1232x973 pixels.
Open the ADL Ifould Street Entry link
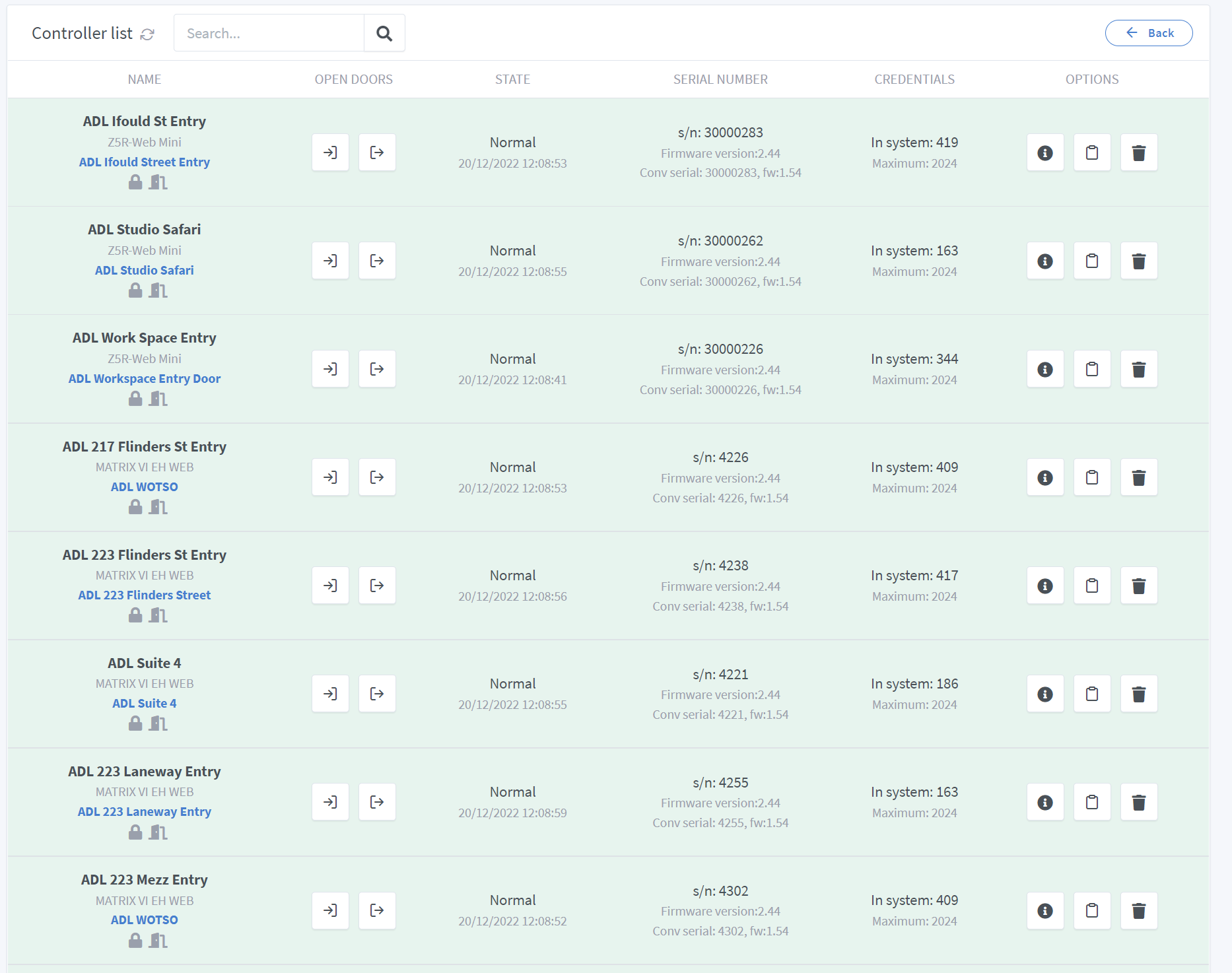click(x=145, y=162)
